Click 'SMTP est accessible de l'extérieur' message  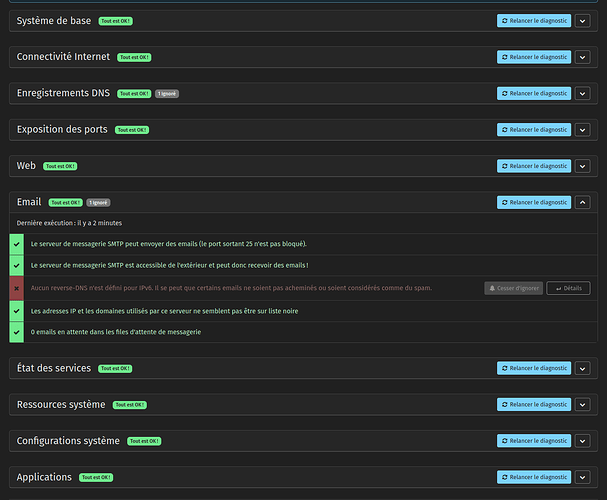point(170,265)
